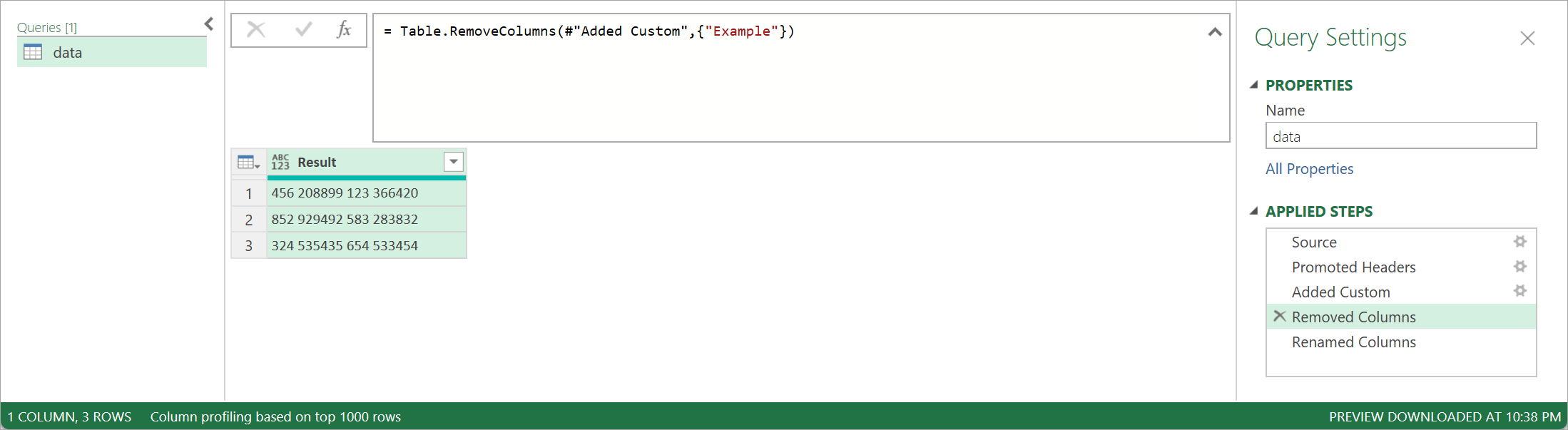The height and width of the screenshot is (430, 1568).
Task: Select the Added Custom step
Action: tap(1401, 292)
